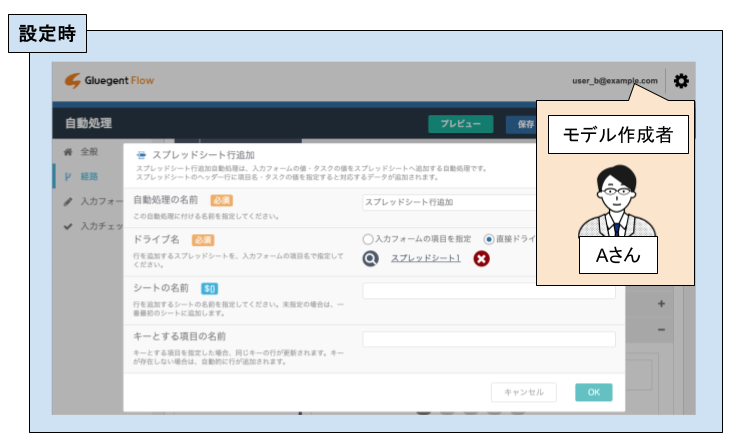Viewport: 732px width, 448px height.
Task: Click the ${} placeholder badge for シートの名前
Action: 209,289
